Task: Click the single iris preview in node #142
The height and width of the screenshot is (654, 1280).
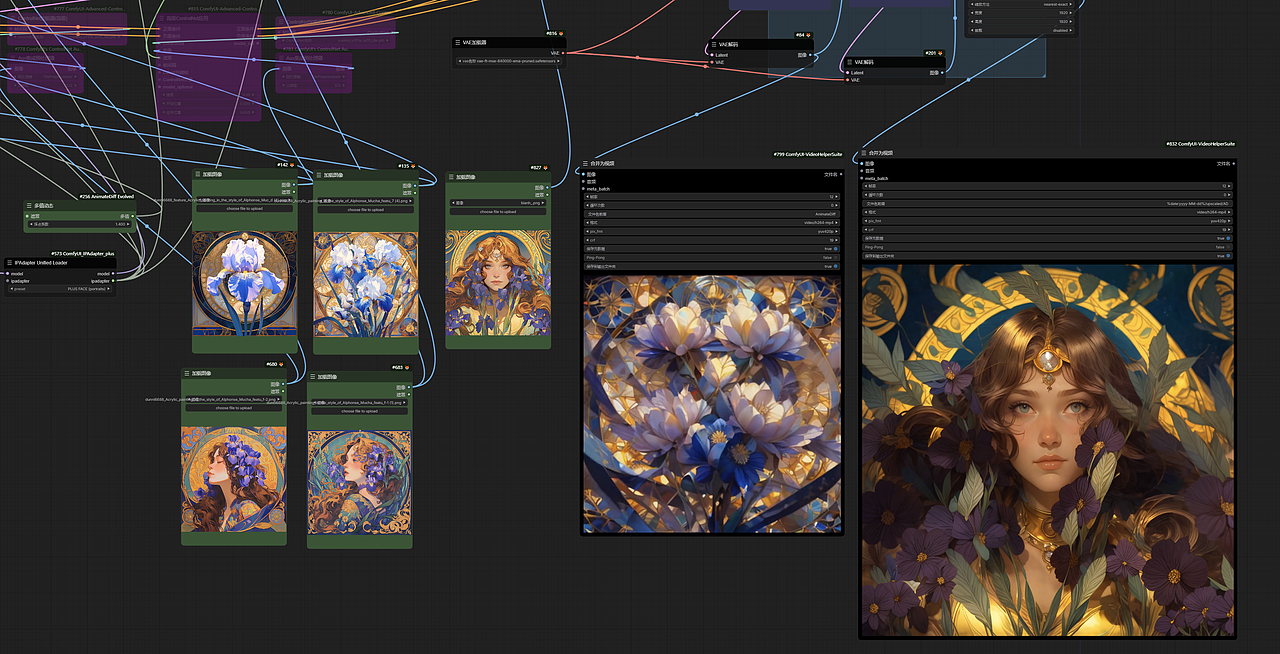Action: tap(245, 285)
